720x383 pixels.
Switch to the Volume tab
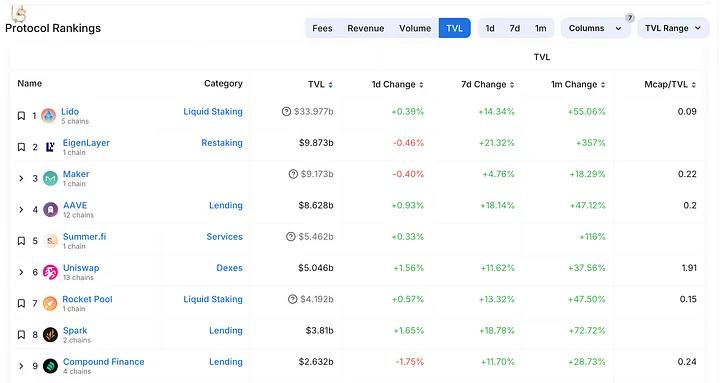coord(415,28)
